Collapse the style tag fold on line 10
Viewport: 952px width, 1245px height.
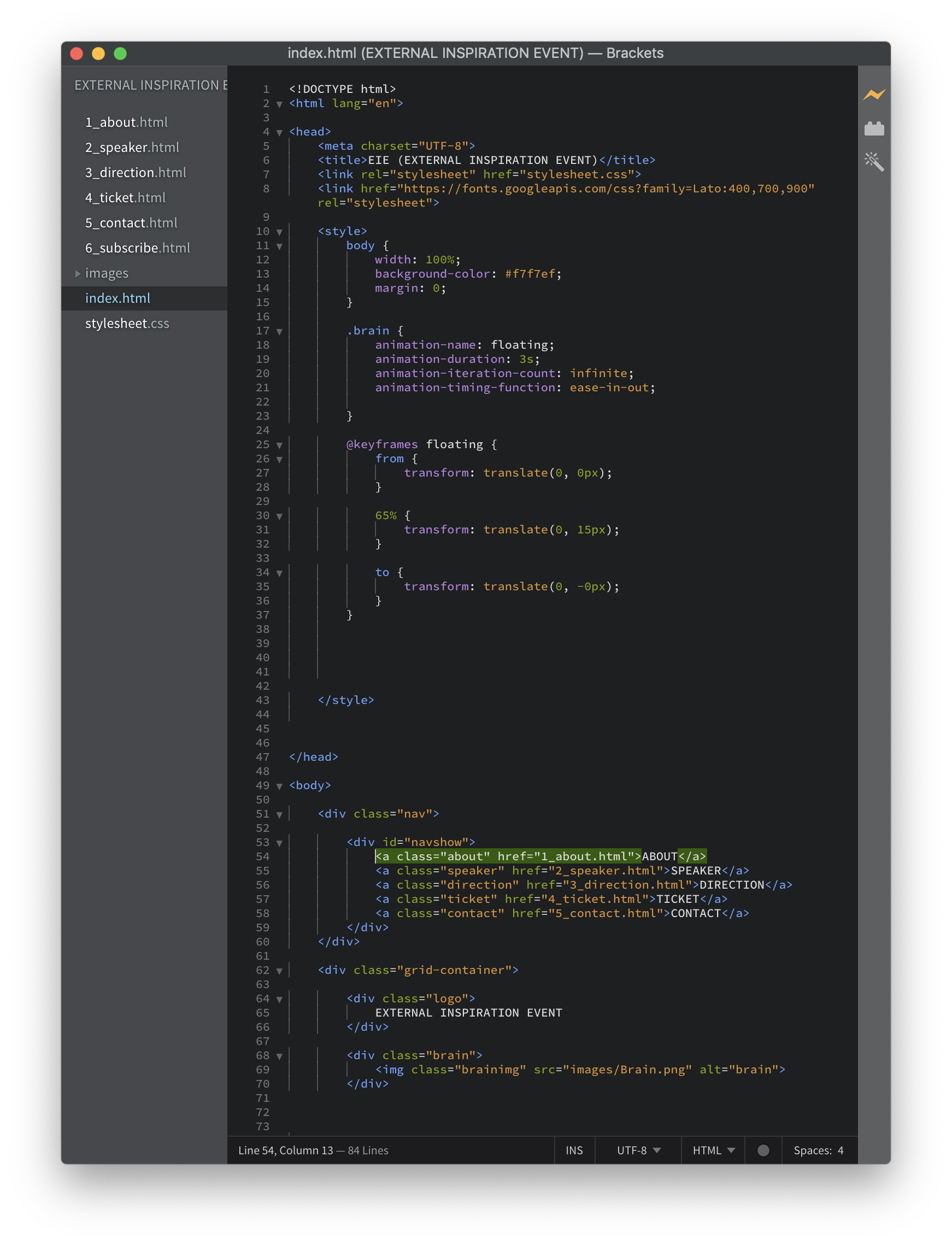coord(279,232)
